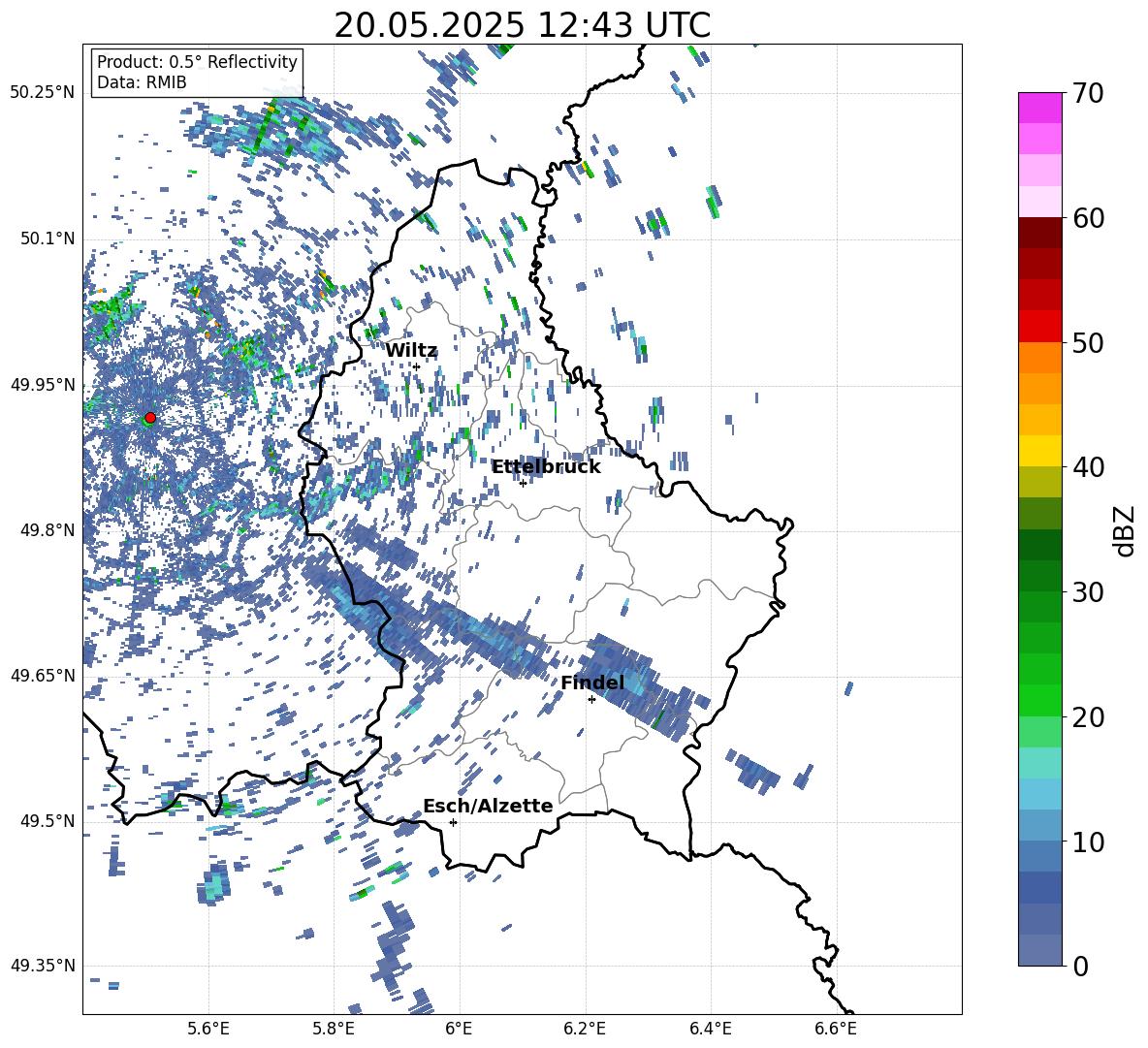1148x1048 pixels.
Task: Click the 5.6°E longitude label
Action: [208, 1029]
